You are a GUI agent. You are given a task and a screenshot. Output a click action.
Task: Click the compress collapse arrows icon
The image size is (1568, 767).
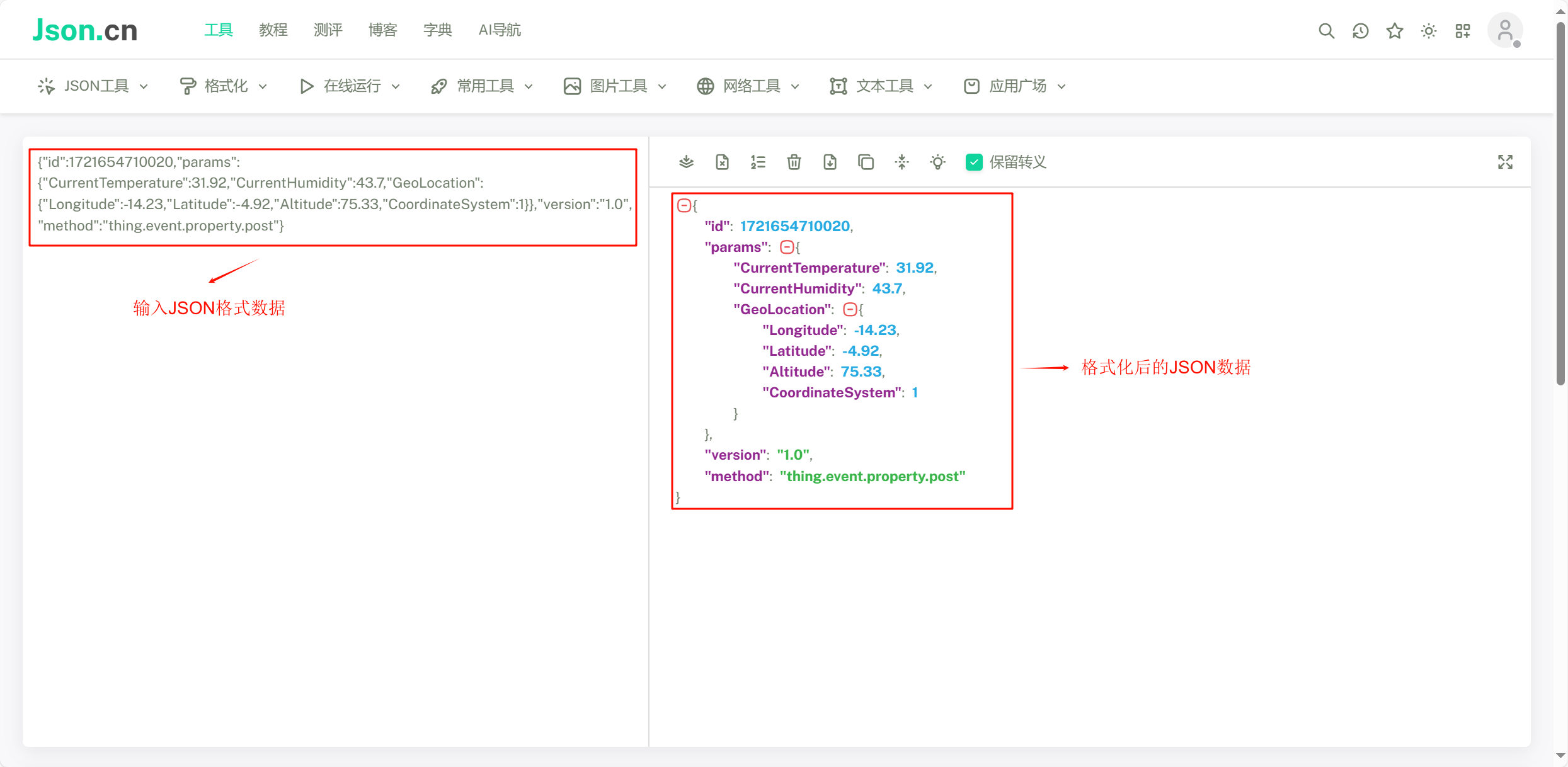[x=901, y=162]
